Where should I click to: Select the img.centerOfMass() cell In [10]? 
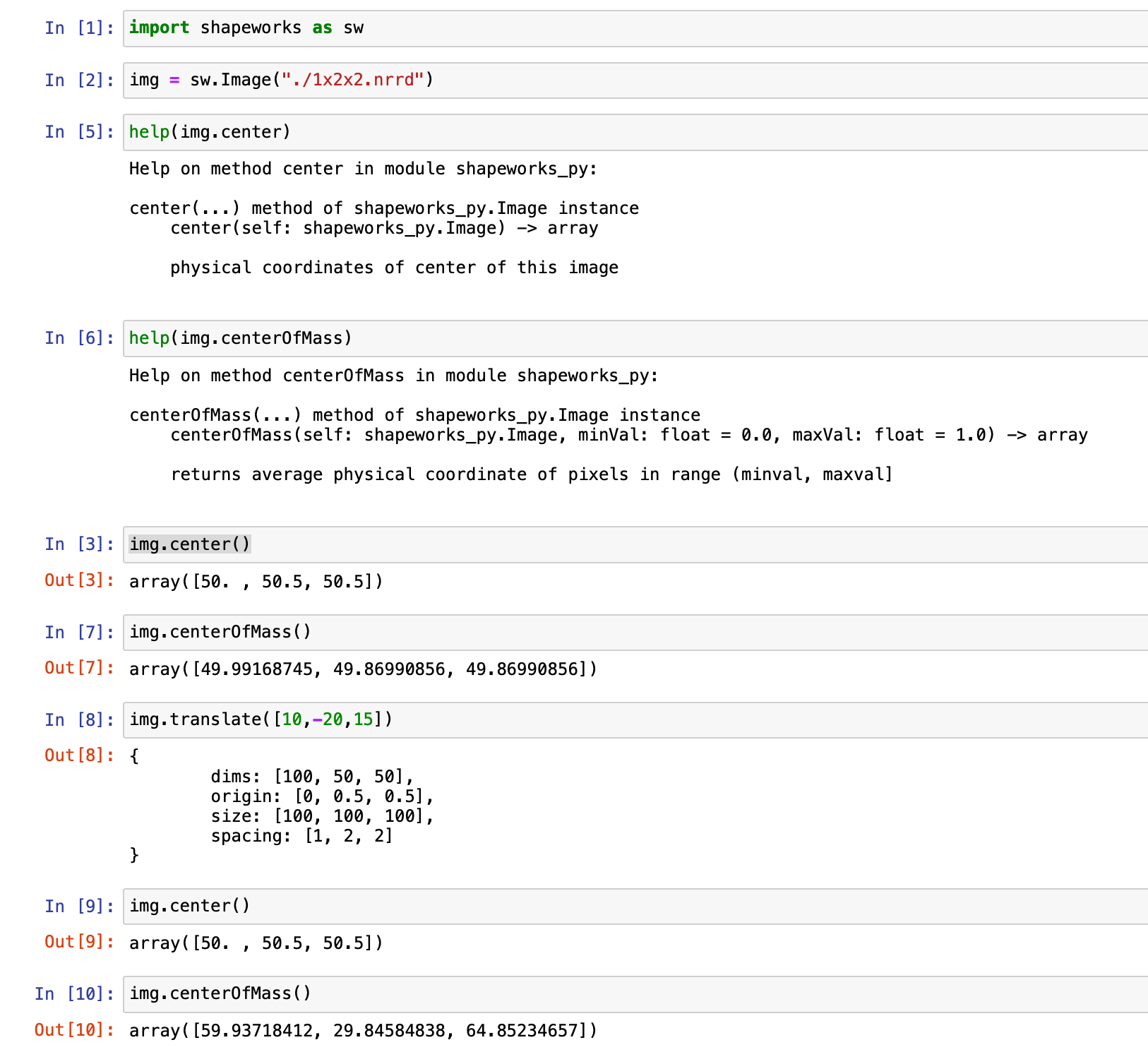coord(219,993)
